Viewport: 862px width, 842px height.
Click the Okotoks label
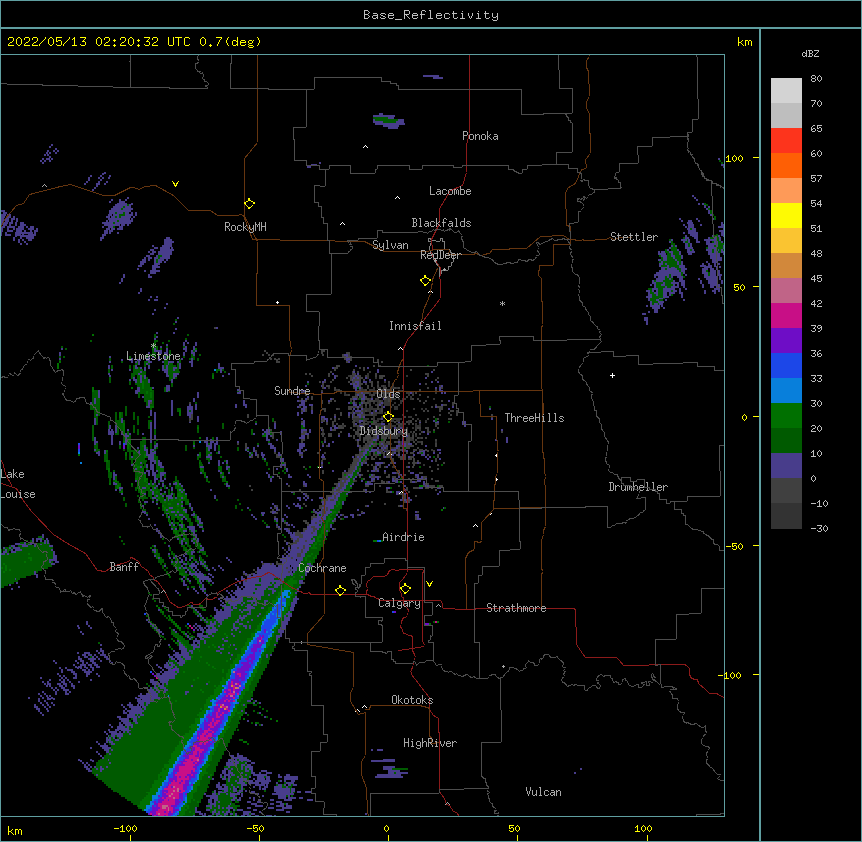(412, 700)
